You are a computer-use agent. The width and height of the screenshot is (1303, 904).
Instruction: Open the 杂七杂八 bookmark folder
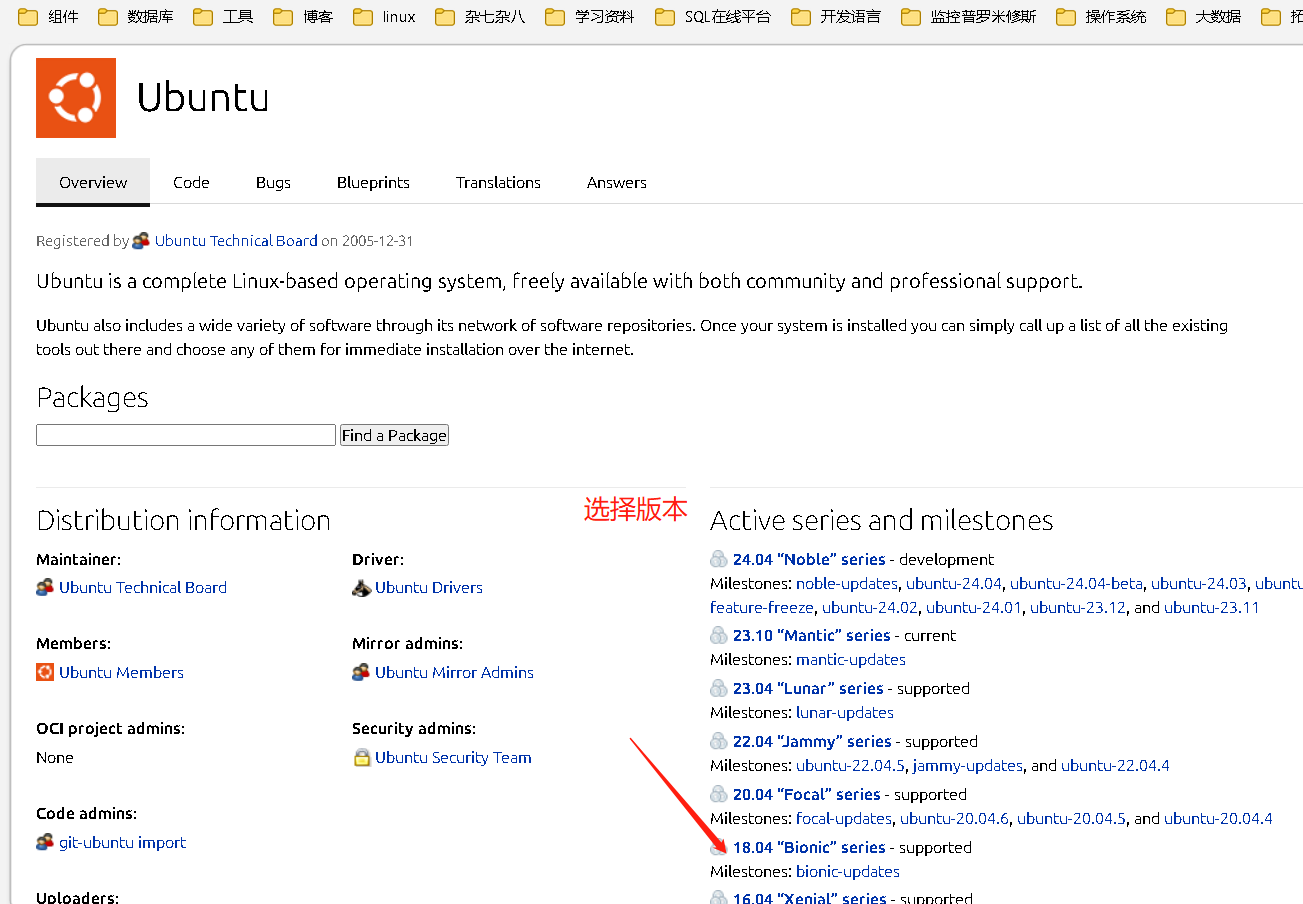[x=480, y=17]
